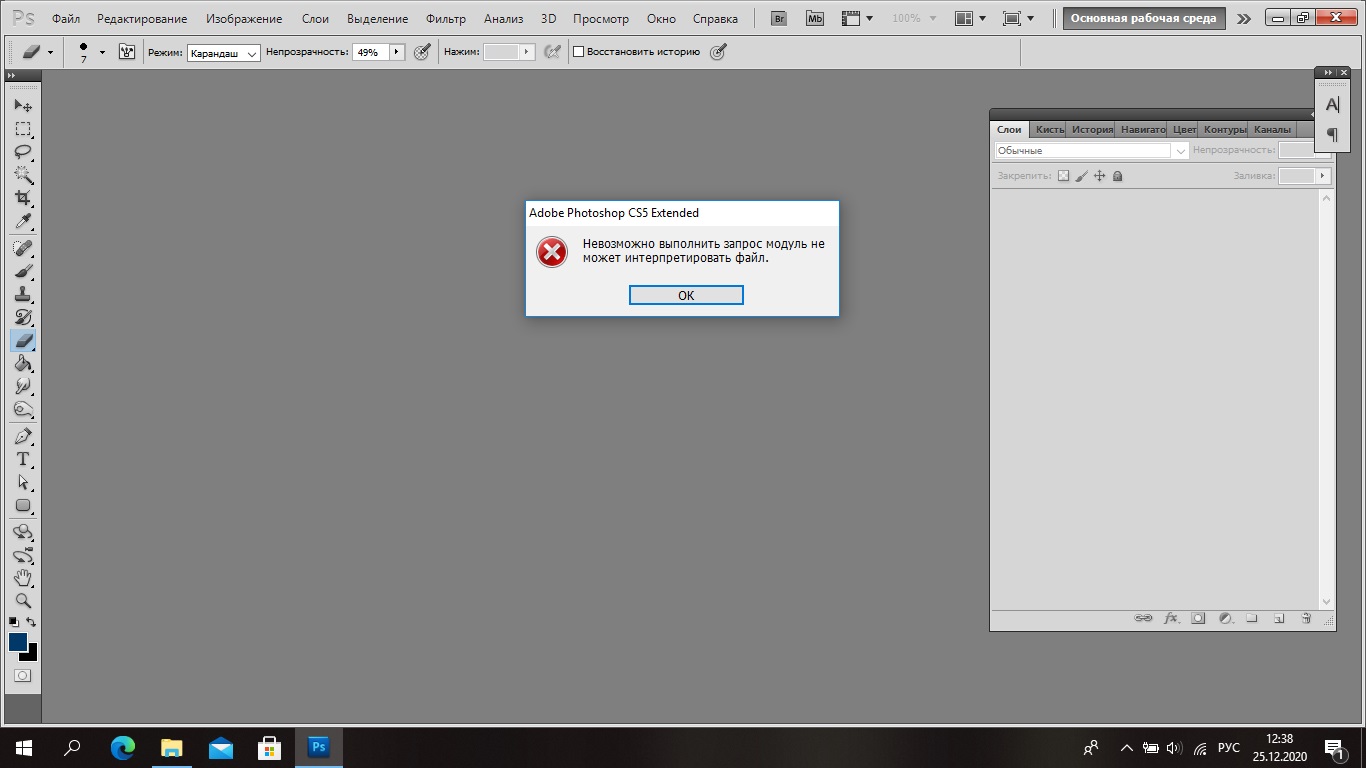Select the Dodge tool
The height and width of the screenshot is (768, 1366).
point(23,409)
